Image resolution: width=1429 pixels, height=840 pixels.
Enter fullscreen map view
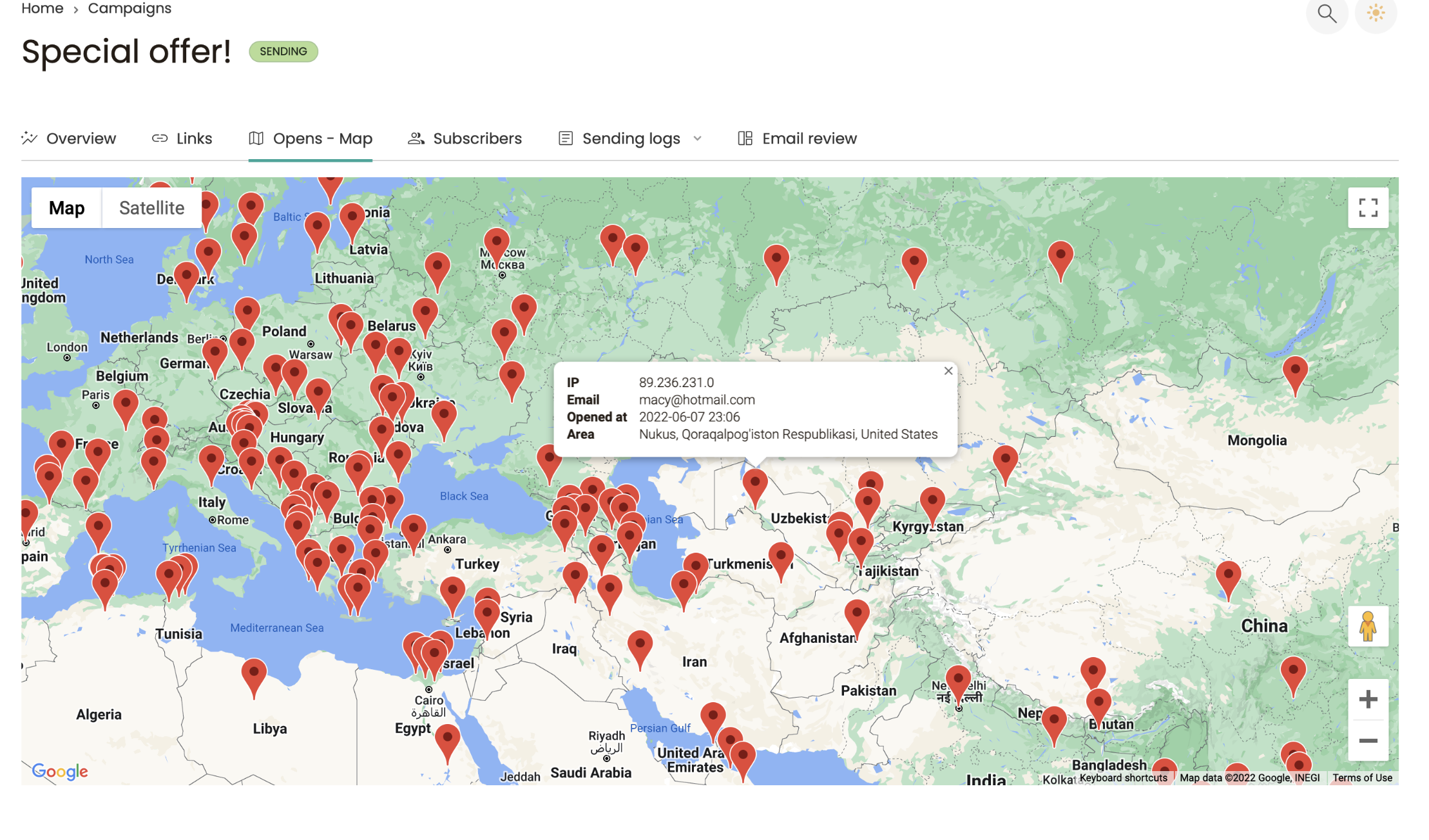pyautogui.click(x=1368, y=207)
